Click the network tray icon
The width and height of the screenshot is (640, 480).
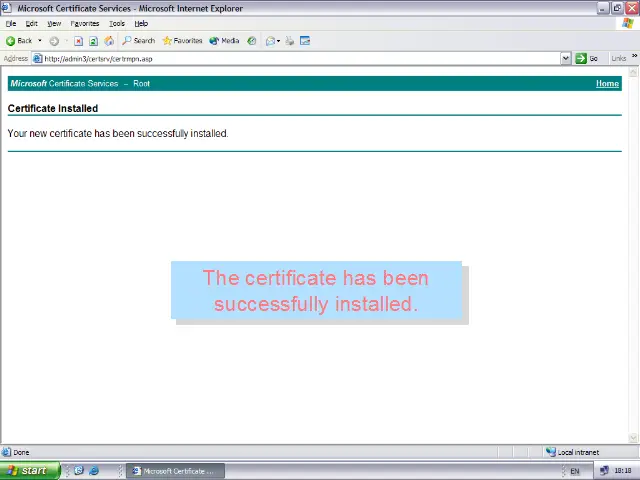(604, 471)
